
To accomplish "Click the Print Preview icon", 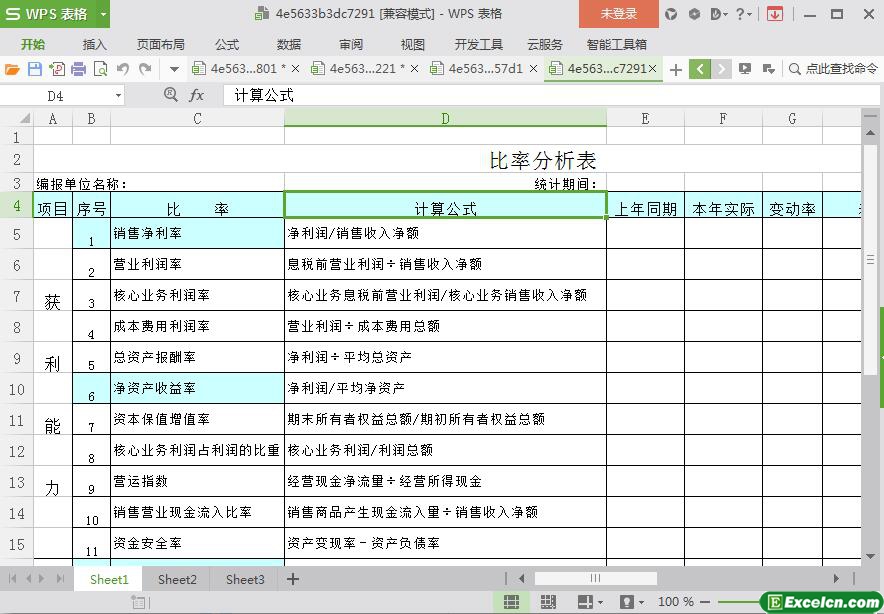I will coord(100,69).
